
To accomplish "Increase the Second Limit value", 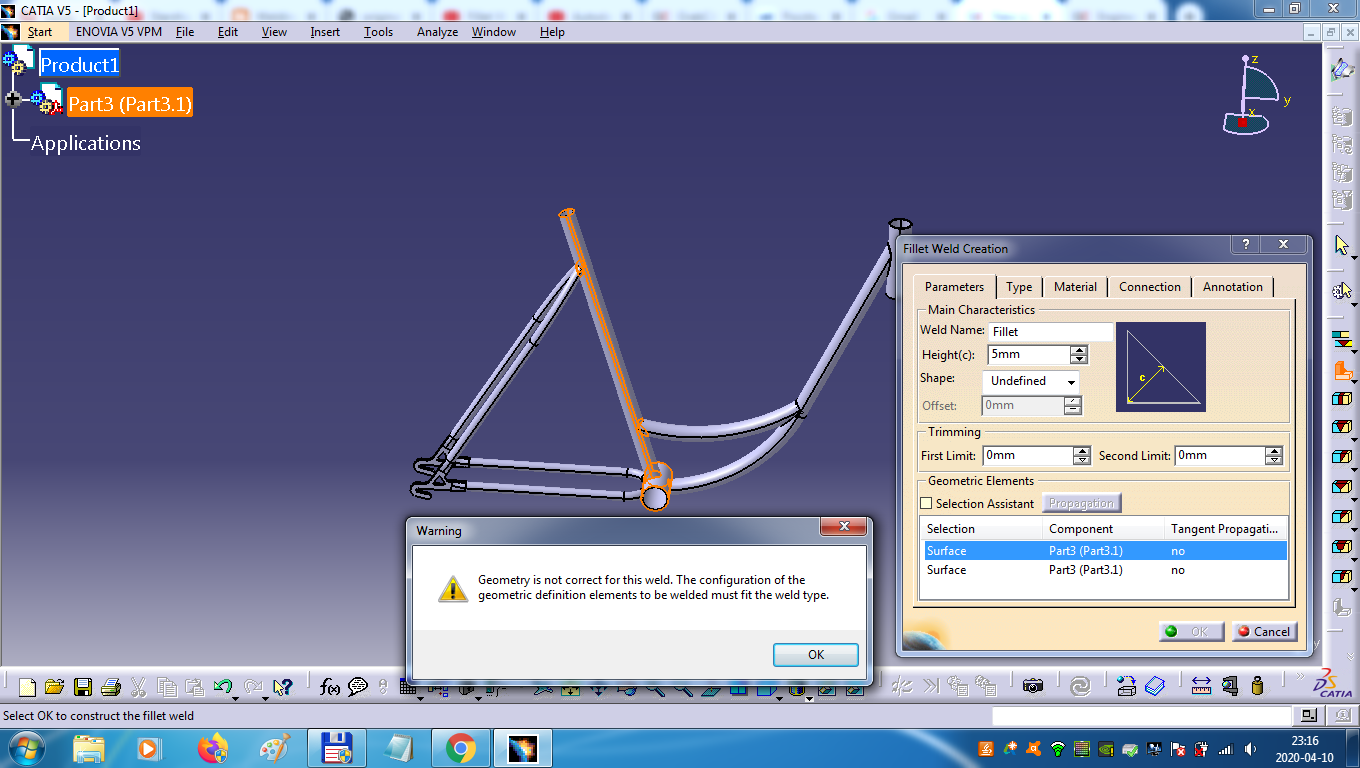I will coord(1274,451).
